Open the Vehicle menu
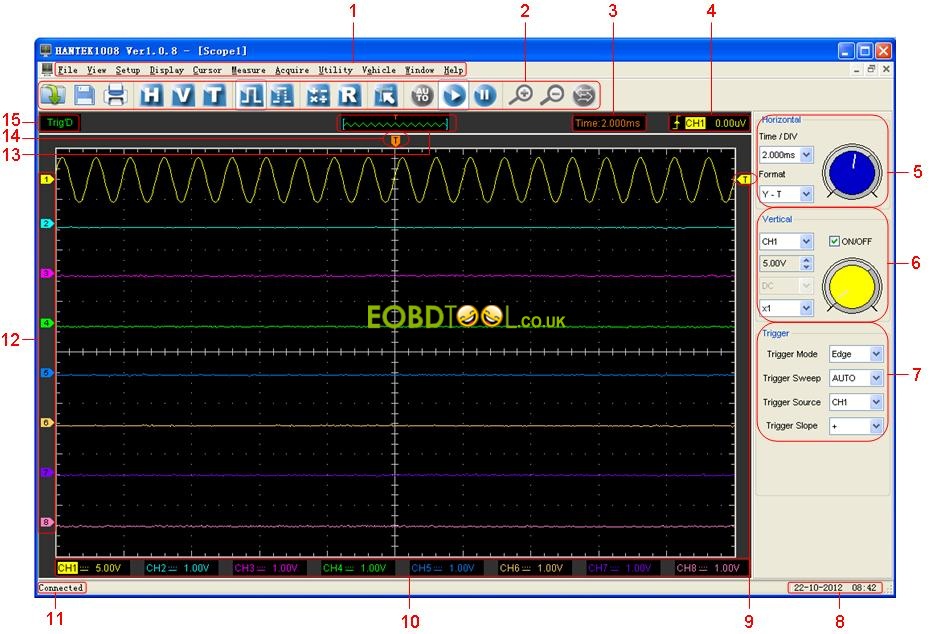The height and width of the screenshot is (634, 936). click(378, 70)
